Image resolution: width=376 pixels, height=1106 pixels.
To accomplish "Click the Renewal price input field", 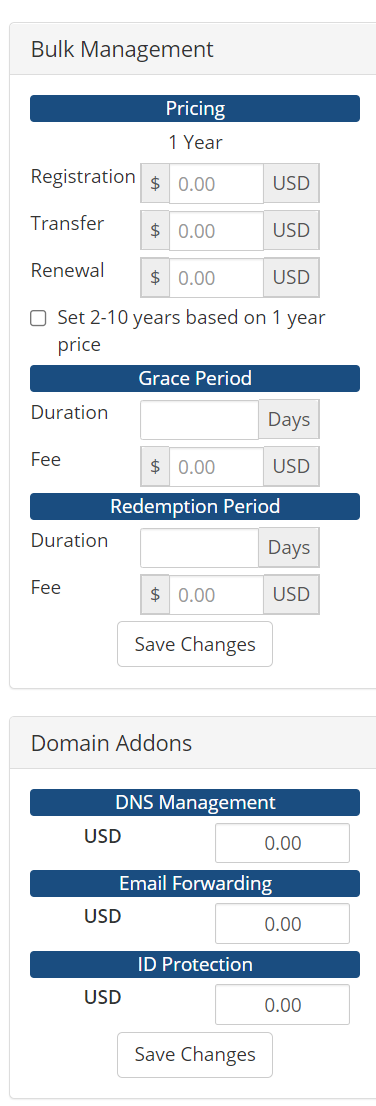I will 217,278.
